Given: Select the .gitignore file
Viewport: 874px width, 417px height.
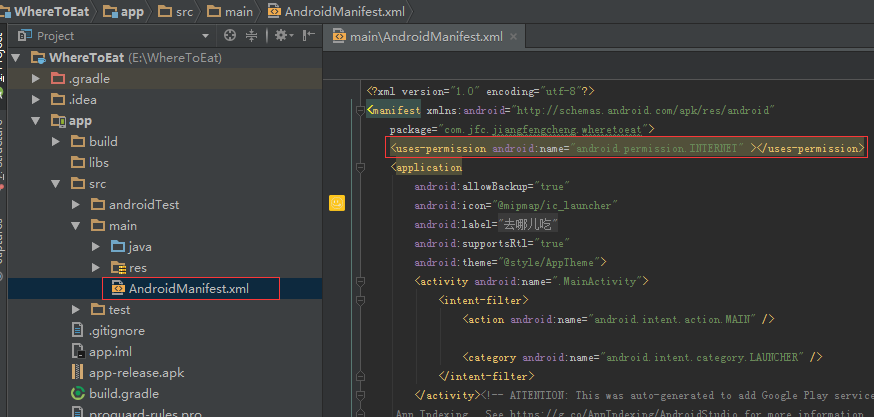Looking at the screenshot, I should 116,331.
